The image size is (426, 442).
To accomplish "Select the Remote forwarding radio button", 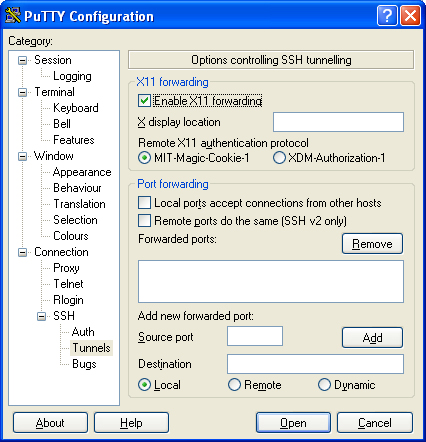I will 234,385.
